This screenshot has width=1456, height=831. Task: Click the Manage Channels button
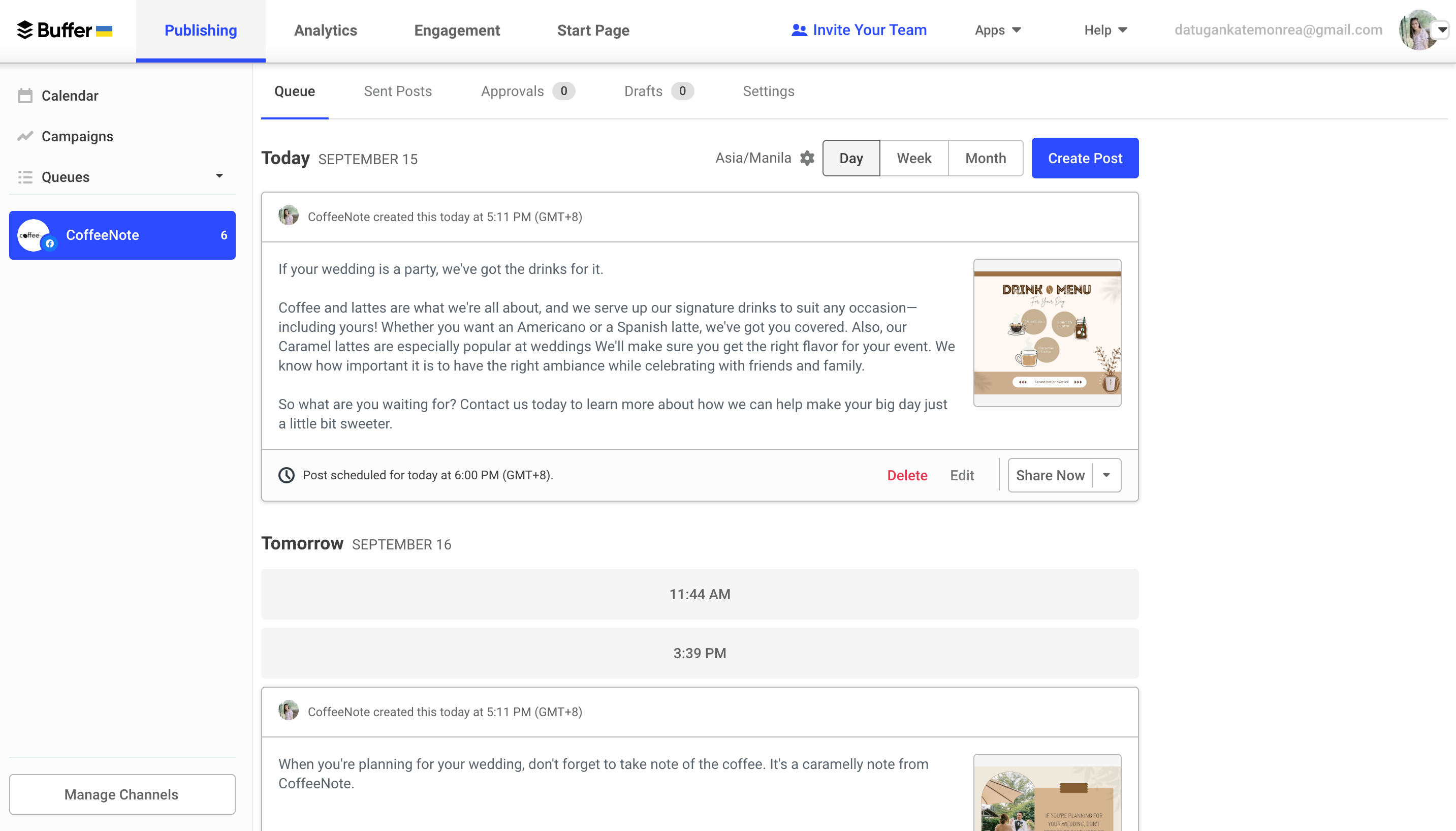point(122,794)
